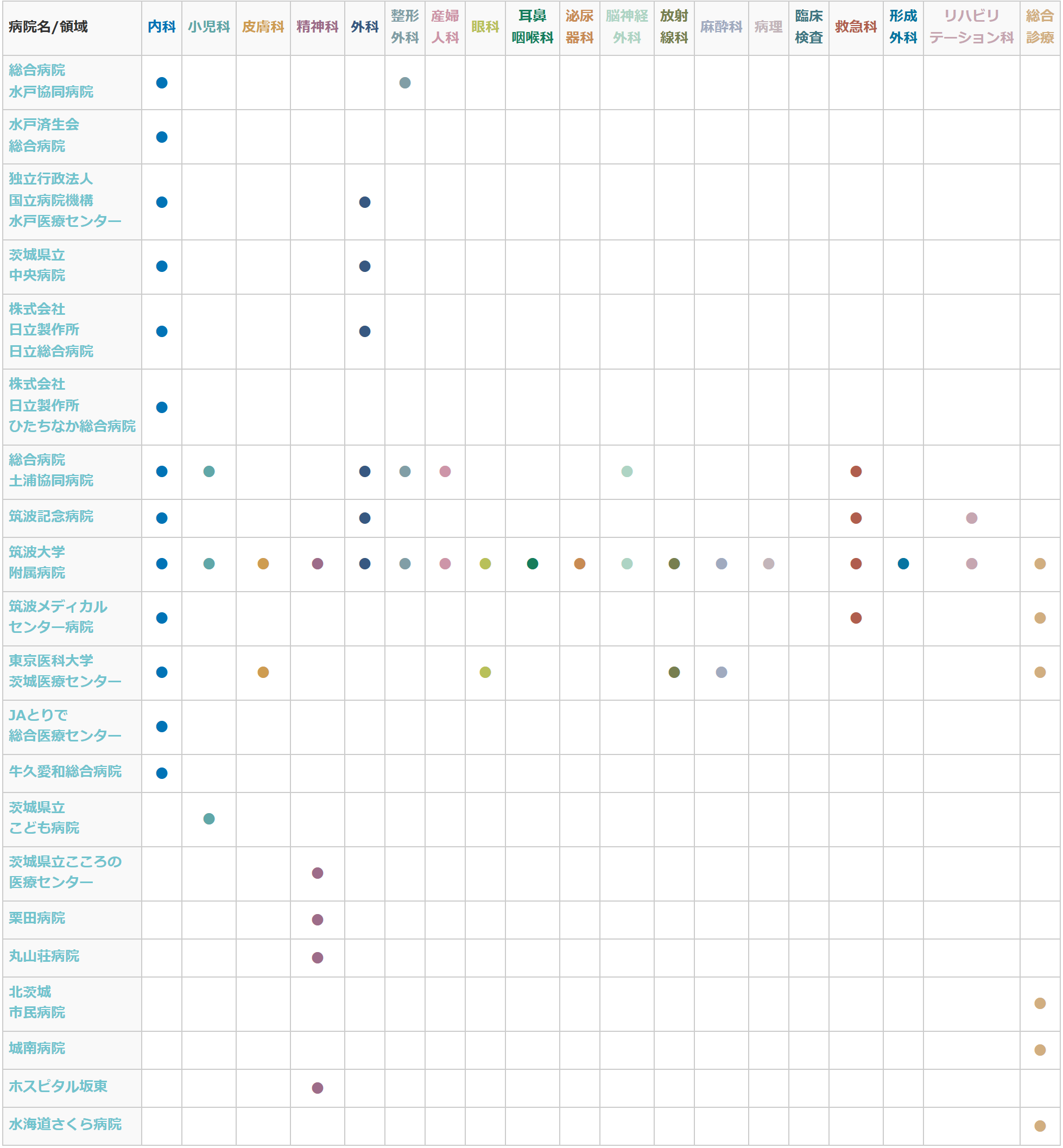The image size is (1063, 1148).
Task: Open the 東京医科大学 茨城医療センター link
Action: click(x=65, y=671)
